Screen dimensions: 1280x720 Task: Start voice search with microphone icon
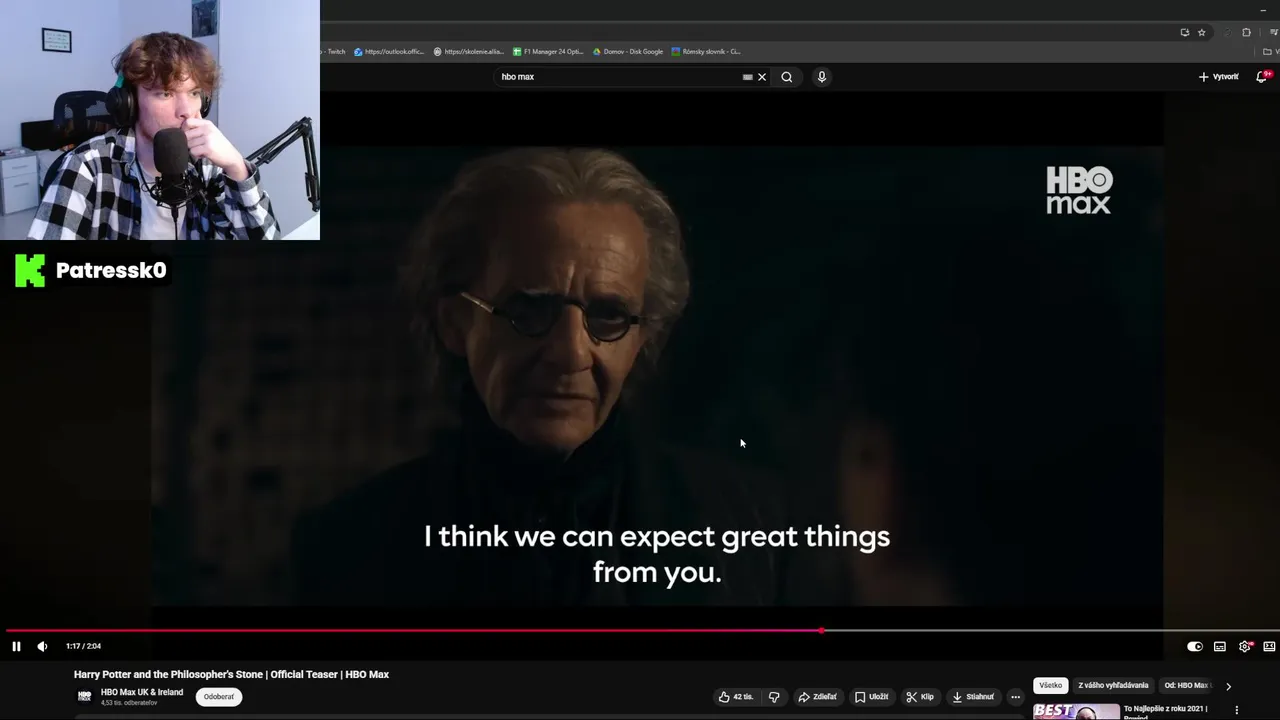[822, 77]
